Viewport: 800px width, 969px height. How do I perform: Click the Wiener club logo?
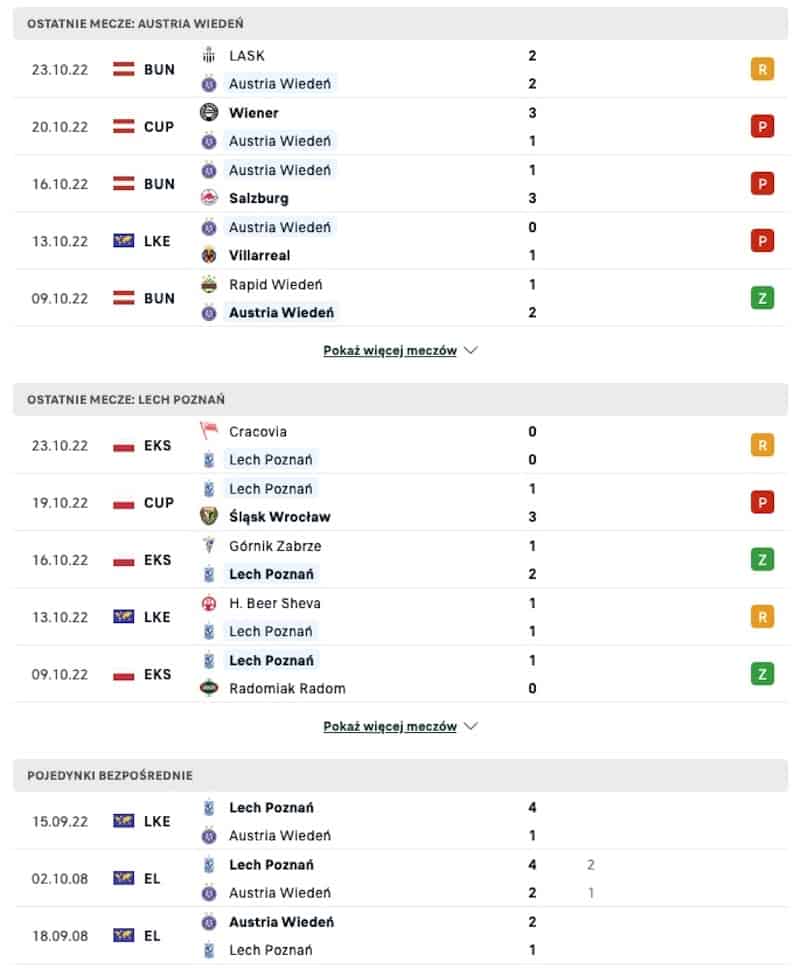coord(209,112)
